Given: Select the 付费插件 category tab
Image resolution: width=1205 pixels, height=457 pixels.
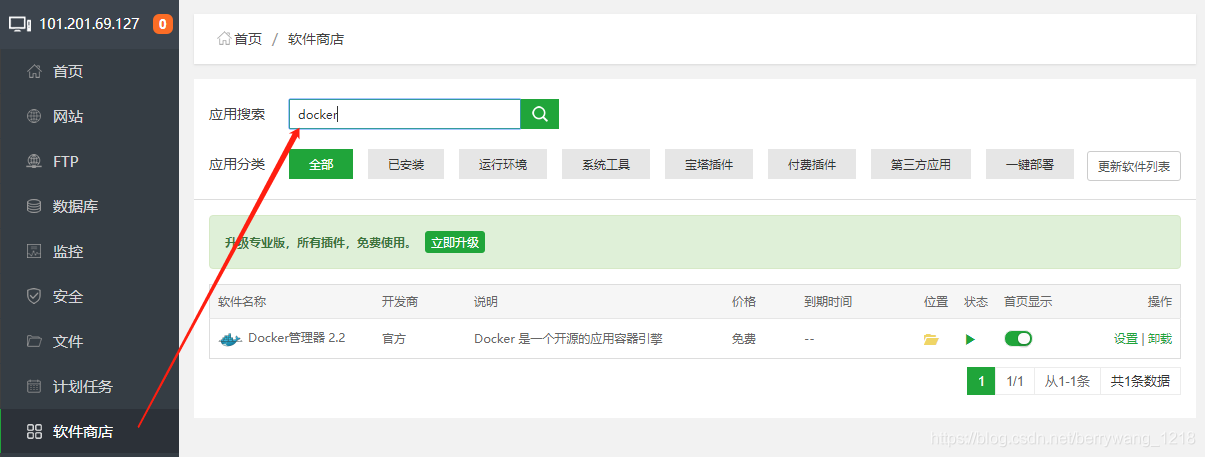Looking at the screenshot, I should pyautogui.click(x=812, y=164).
